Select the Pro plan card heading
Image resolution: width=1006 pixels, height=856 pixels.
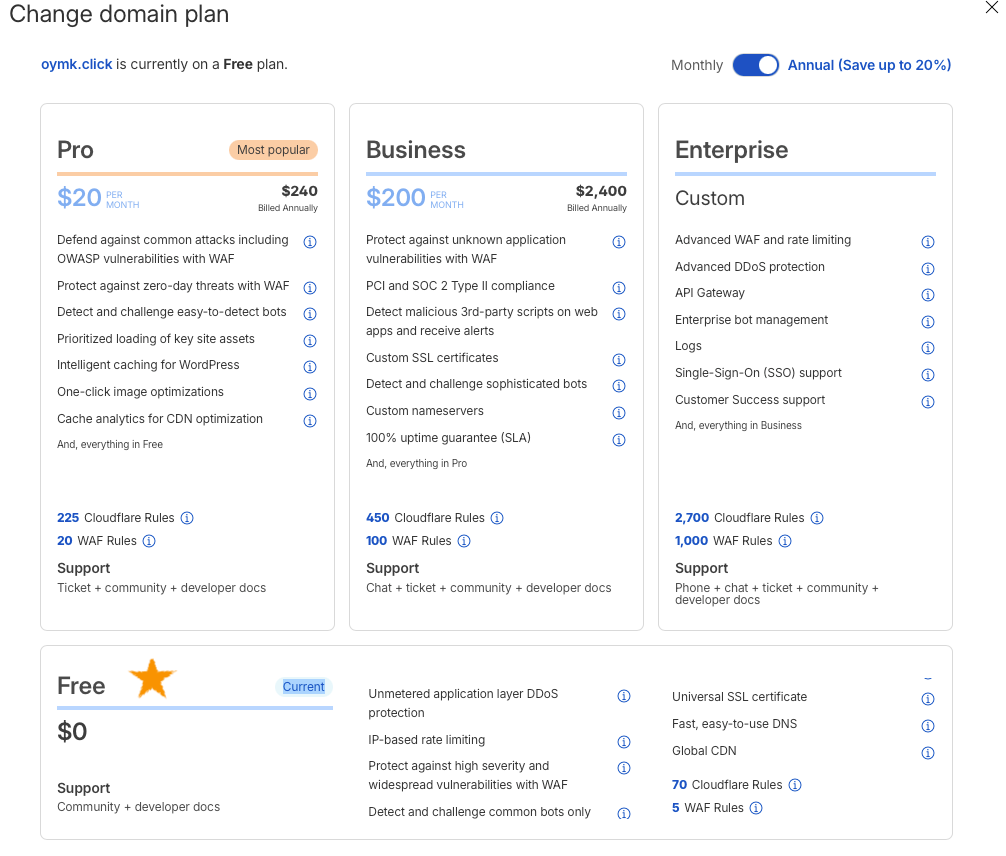pyautogui.click(x=75, y=150)
